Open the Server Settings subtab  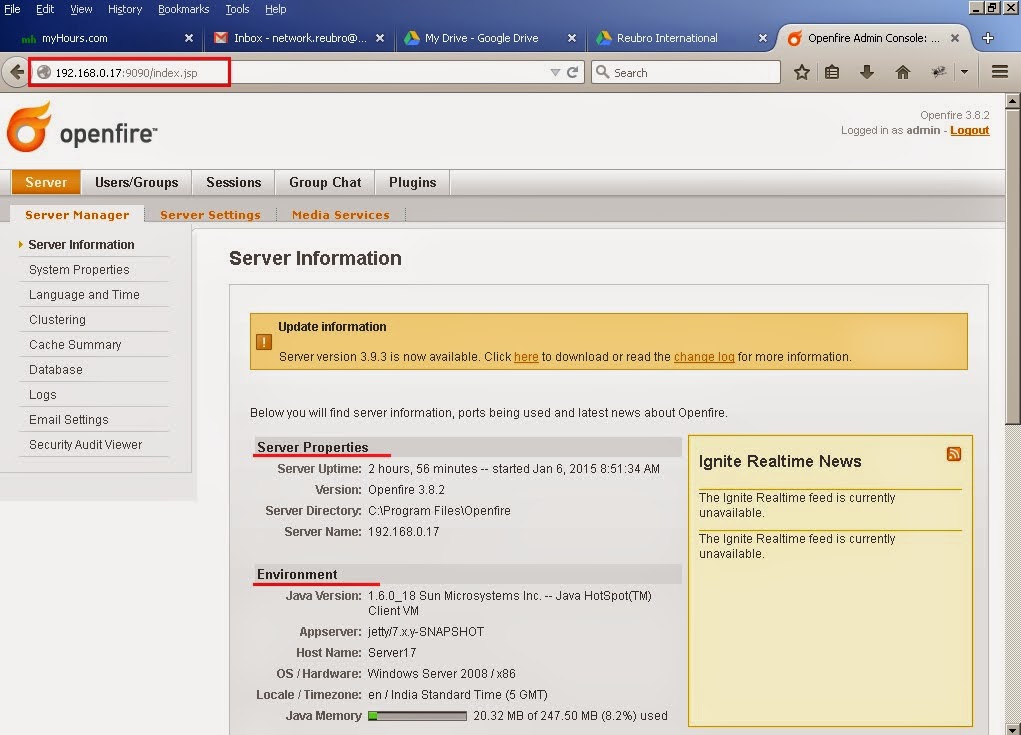point(210,215)
